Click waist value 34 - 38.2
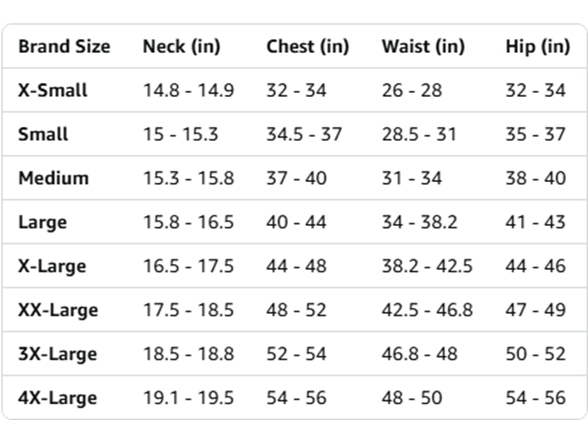The image size is (588, 441). pos(420,222)
